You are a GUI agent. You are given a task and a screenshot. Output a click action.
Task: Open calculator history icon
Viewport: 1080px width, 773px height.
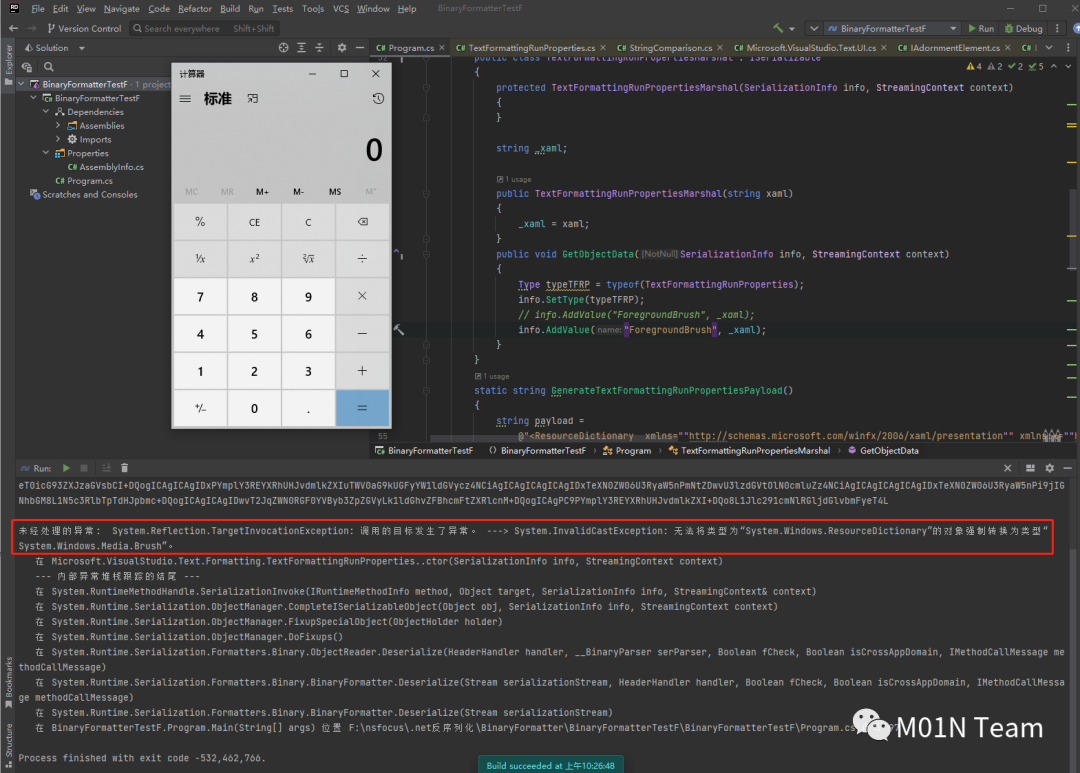click(378, 99)
